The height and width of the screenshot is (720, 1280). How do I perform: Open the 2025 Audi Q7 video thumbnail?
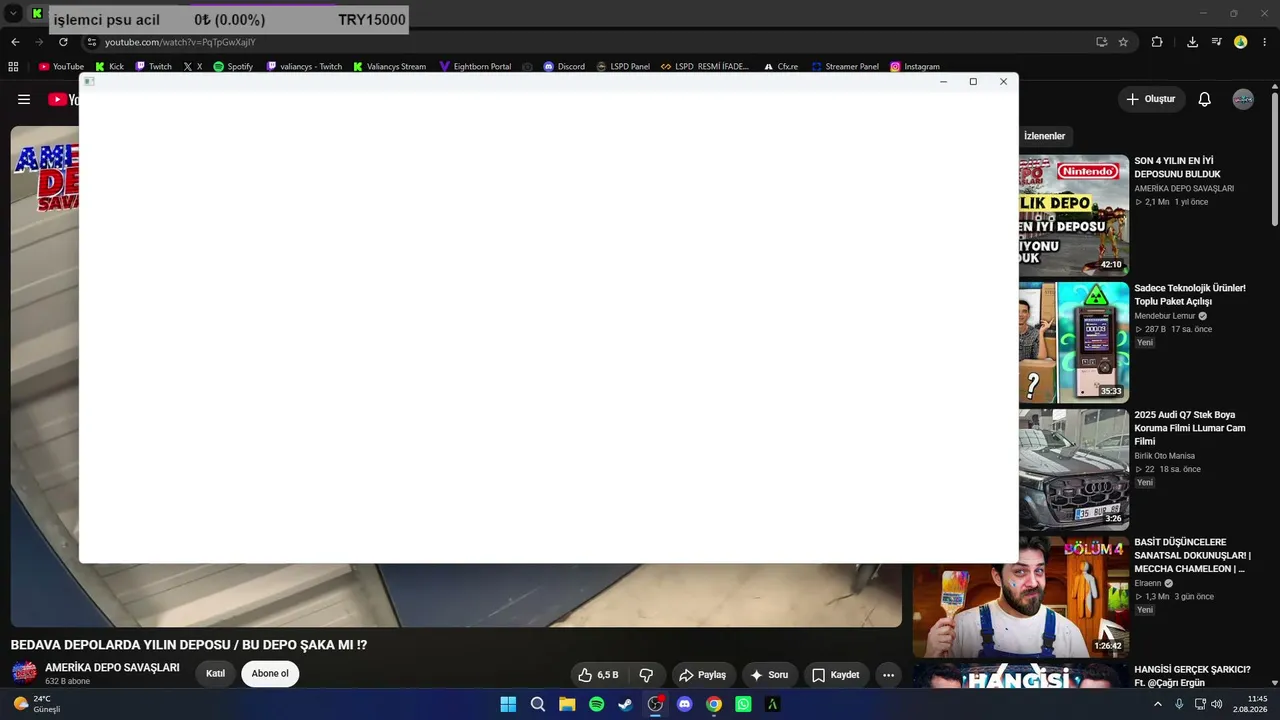[x=1074, y=469]
